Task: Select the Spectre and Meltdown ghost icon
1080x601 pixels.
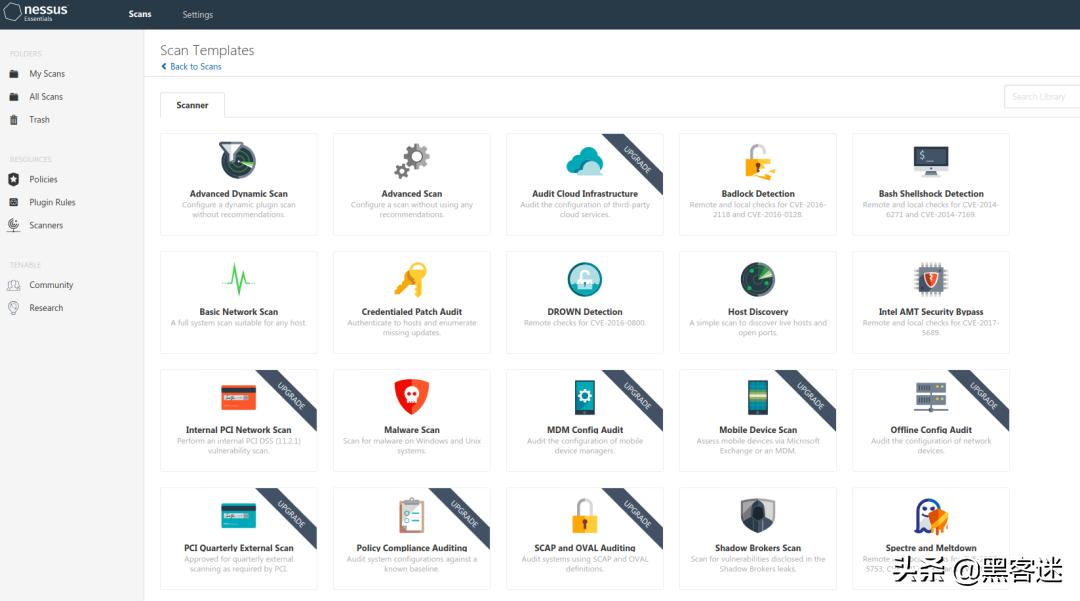Action: tap(931, 516)
